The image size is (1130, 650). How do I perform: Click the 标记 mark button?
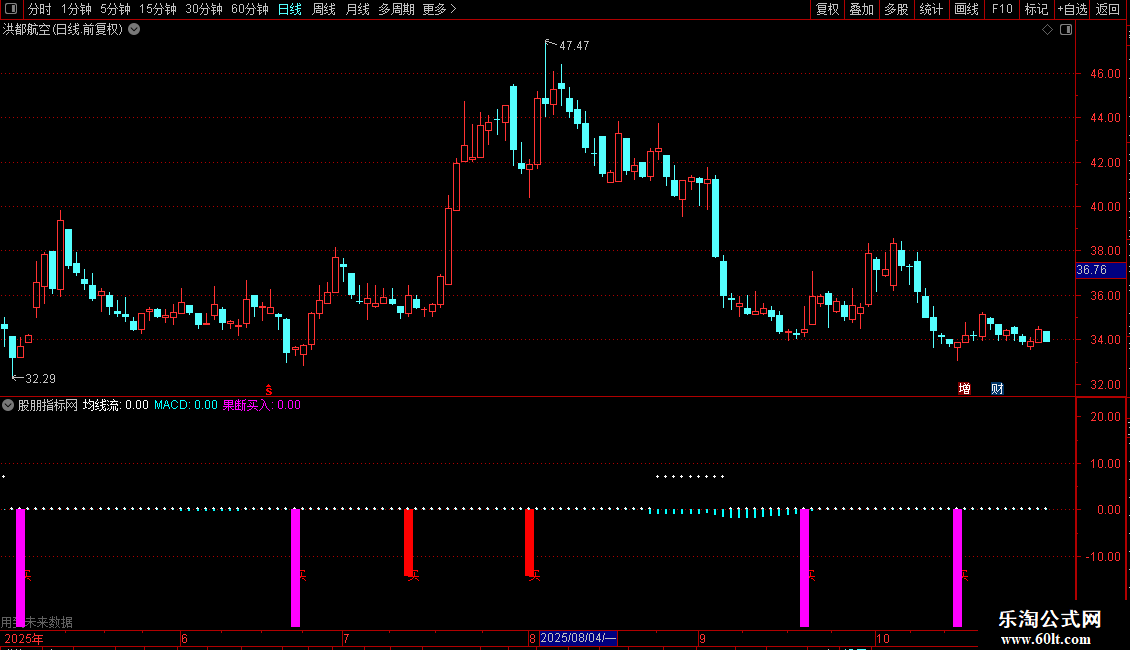click(1036, 9)
